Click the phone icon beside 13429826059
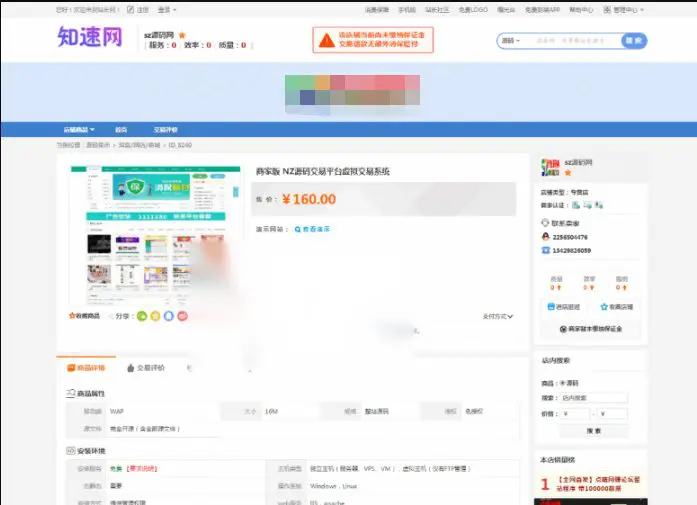Image resolution: width=697 pixels, height=505 pixels. coord(545,250)
